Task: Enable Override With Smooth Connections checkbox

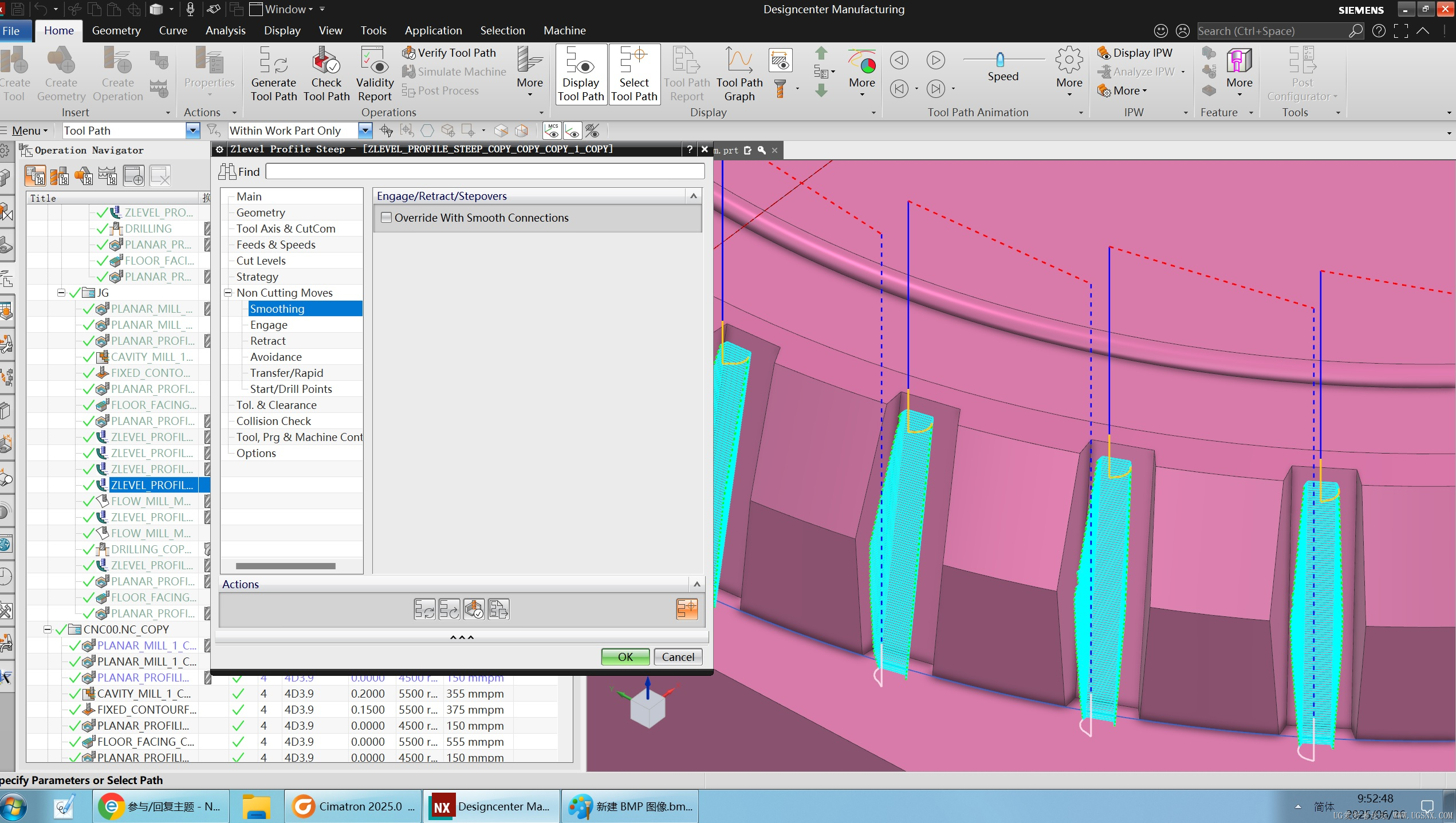Action: click(x=387, y=218)
